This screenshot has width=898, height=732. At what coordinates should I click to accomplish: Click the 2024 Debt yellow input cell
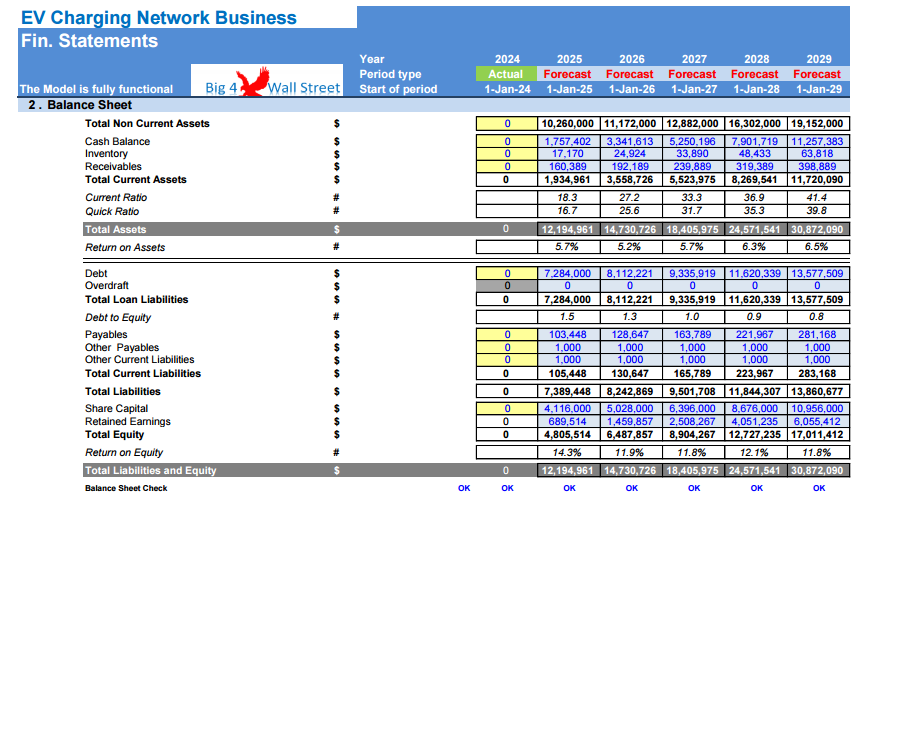point(507,274)
